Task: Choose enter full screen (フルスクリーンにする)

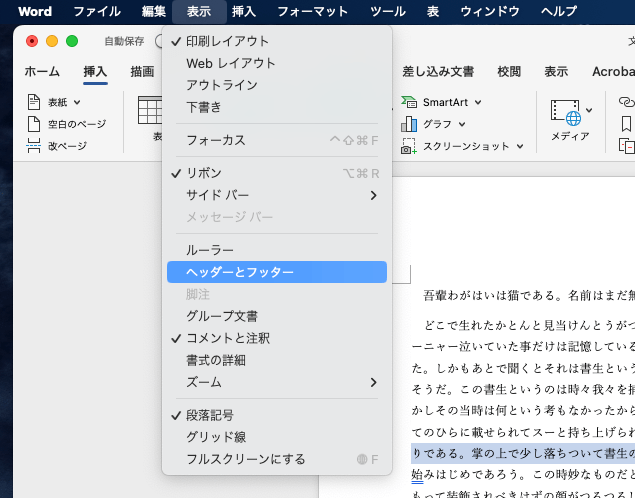Action: 277,459
